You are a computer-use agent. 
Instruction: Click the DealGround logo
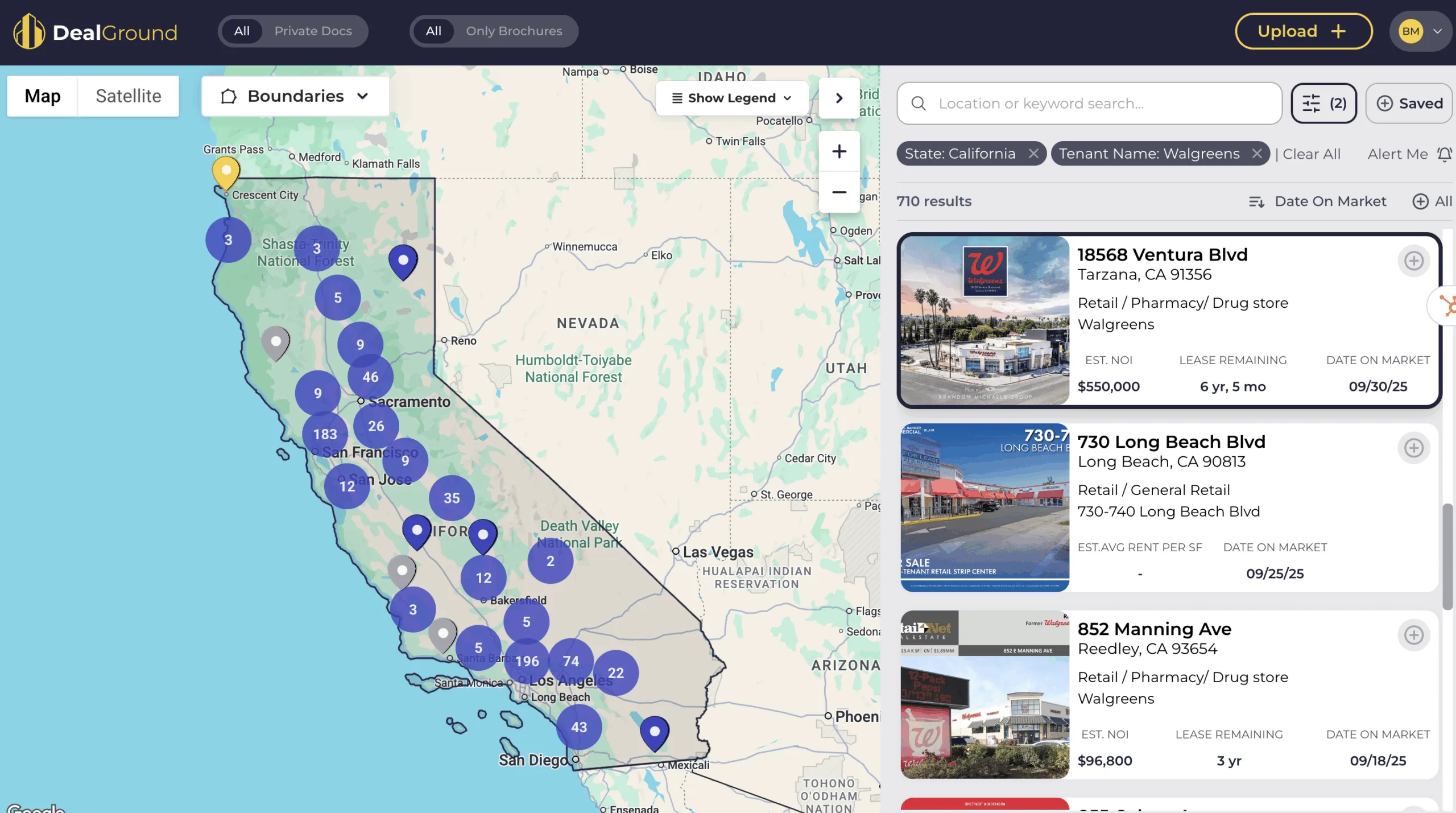(94, 31)
